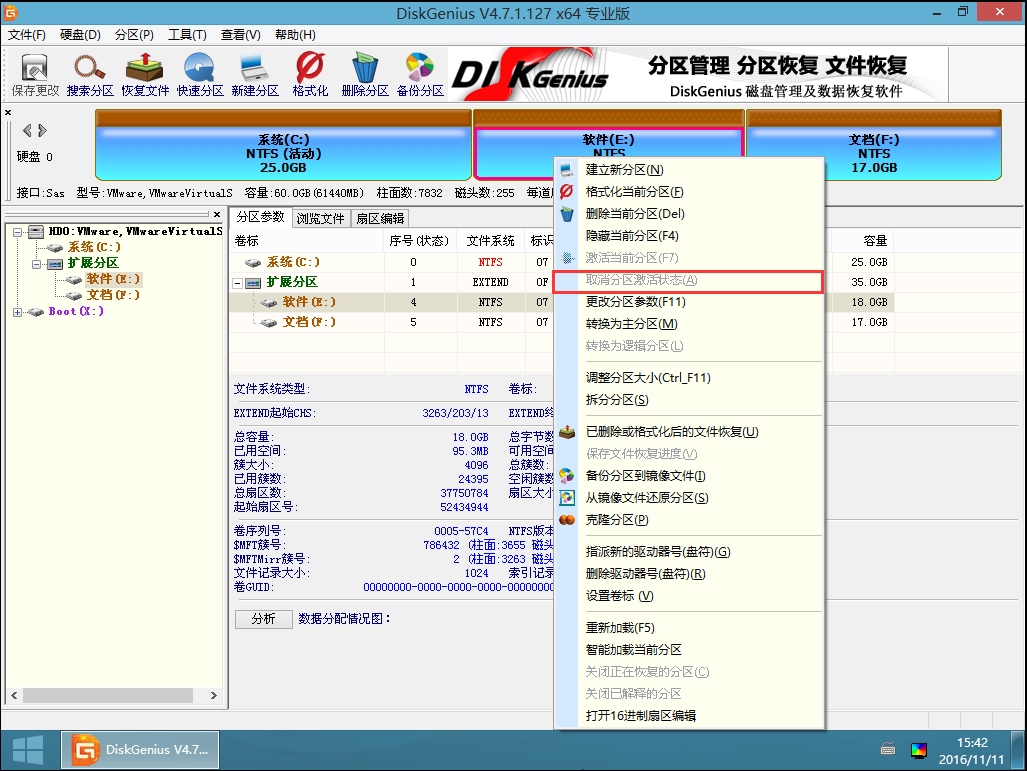This screenshot has width=1027, height=771.
Task: Switch to the 扇区编辑 tab
Action: tap(380, 218)
